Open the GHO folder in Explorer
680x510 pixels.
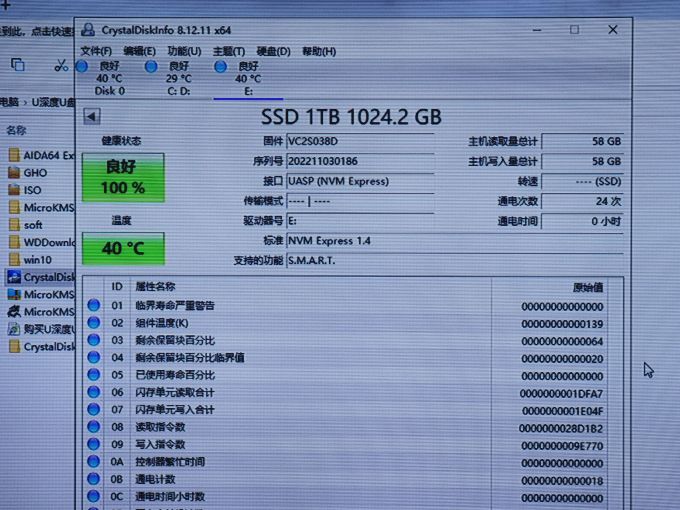pyautogui.click(x=28, y=173)
